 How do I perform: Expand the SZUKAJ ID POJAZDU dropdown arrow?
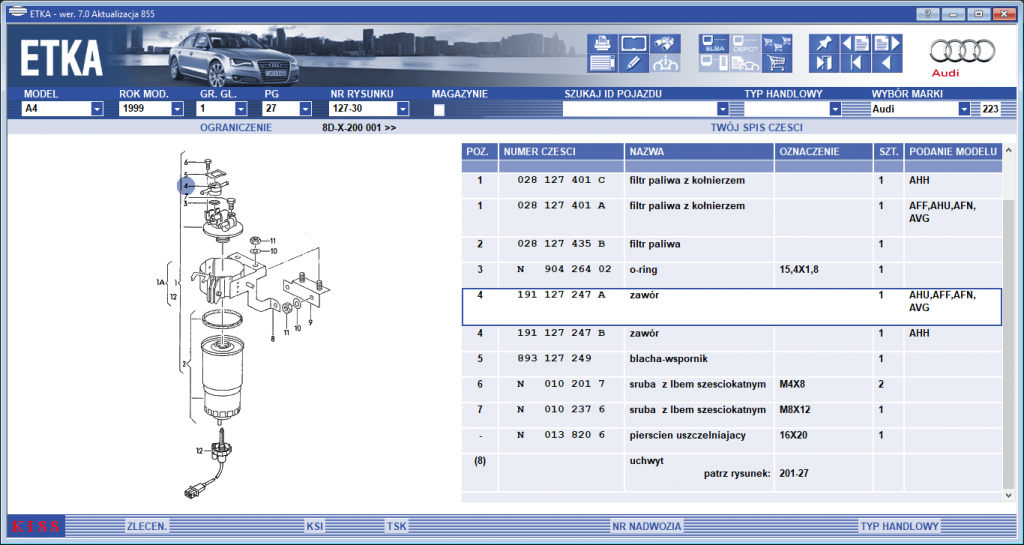[722, 109]
